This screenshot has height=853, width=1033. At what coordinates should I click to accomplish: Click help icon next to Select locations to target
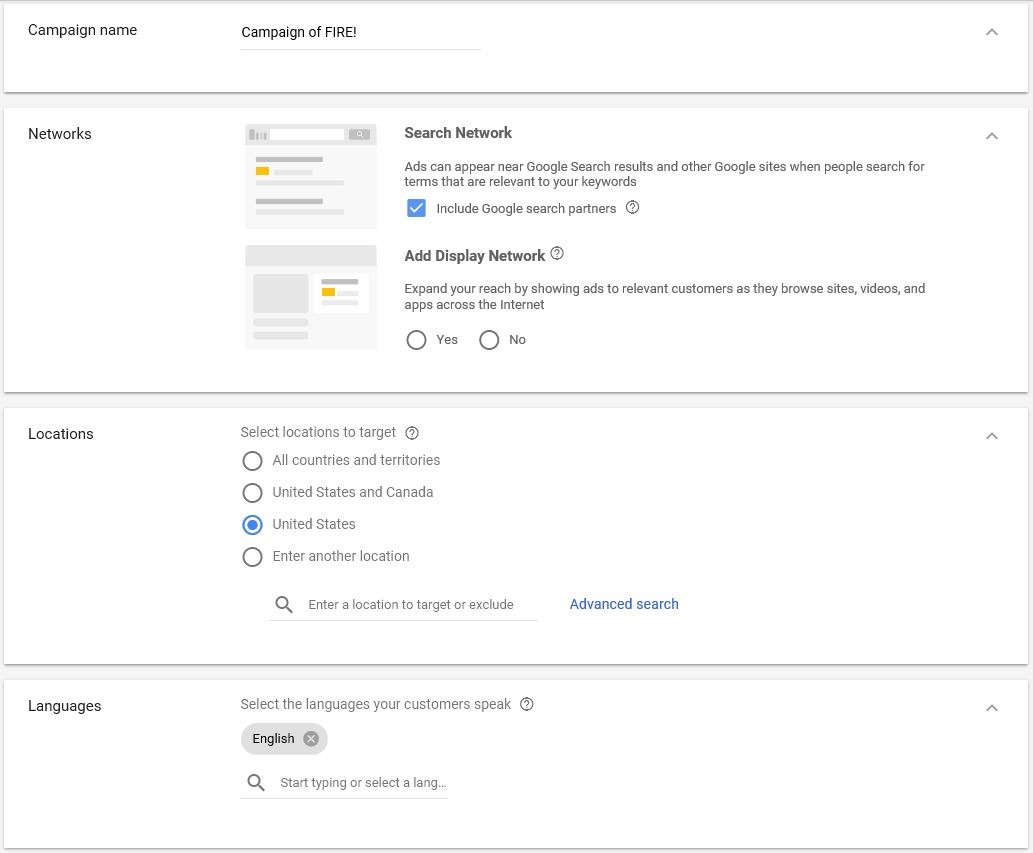coord(412,433)
